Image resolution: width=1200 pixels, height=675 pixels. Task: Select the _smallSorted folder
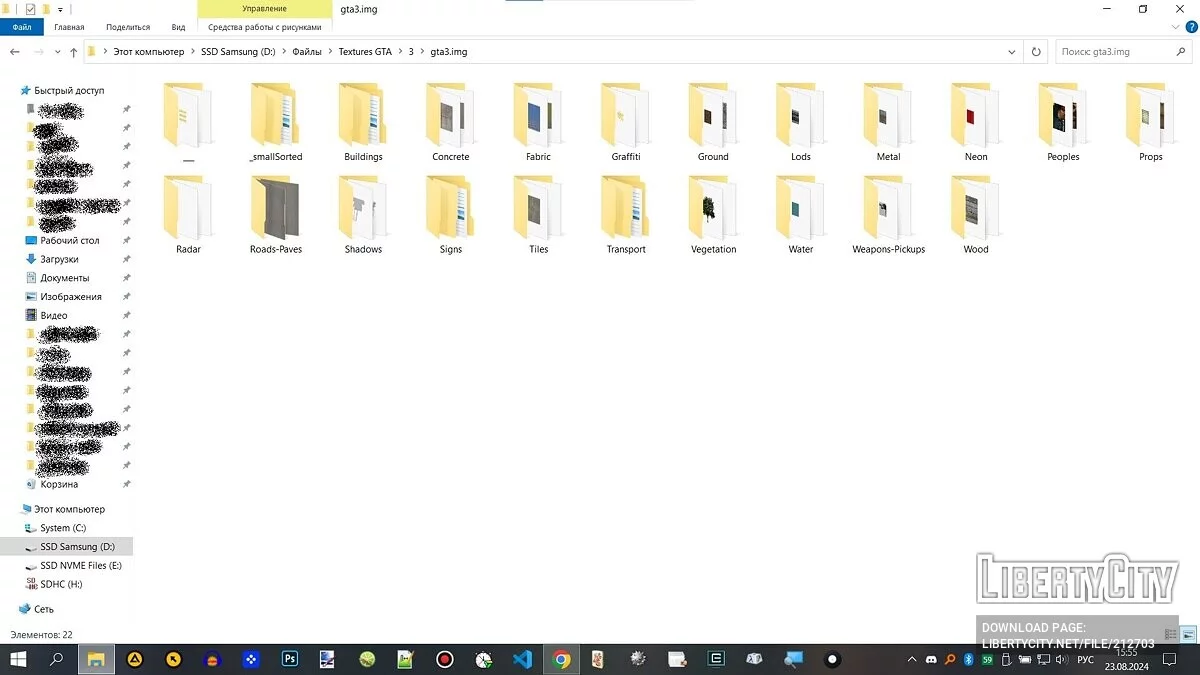(276, 123)
